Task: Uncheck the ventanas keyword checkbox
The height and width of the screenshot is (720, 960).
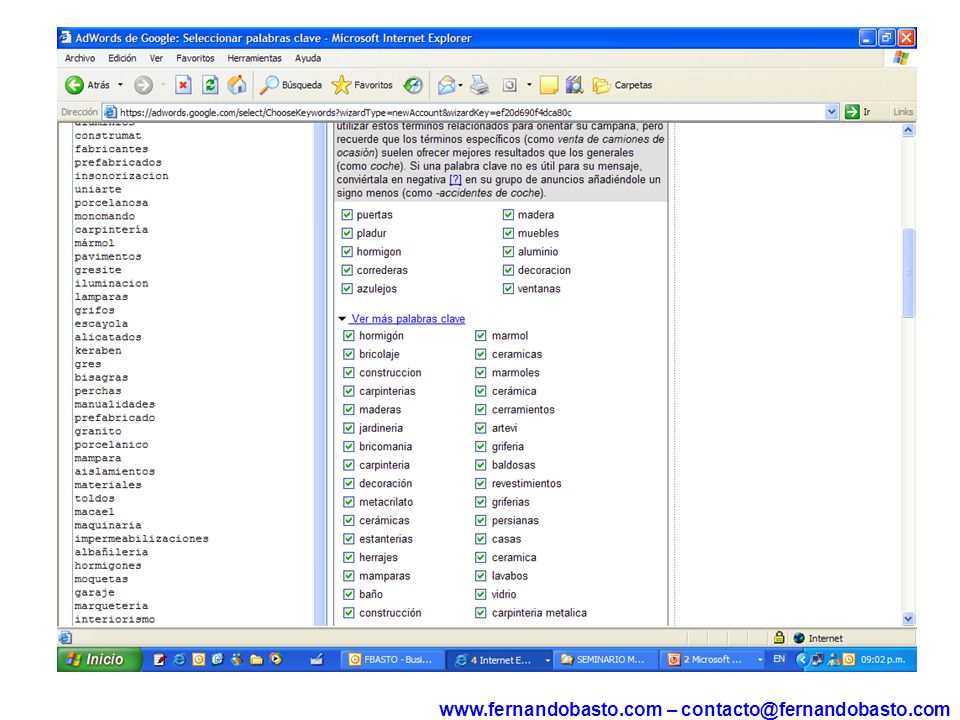Action: point(508,288)
